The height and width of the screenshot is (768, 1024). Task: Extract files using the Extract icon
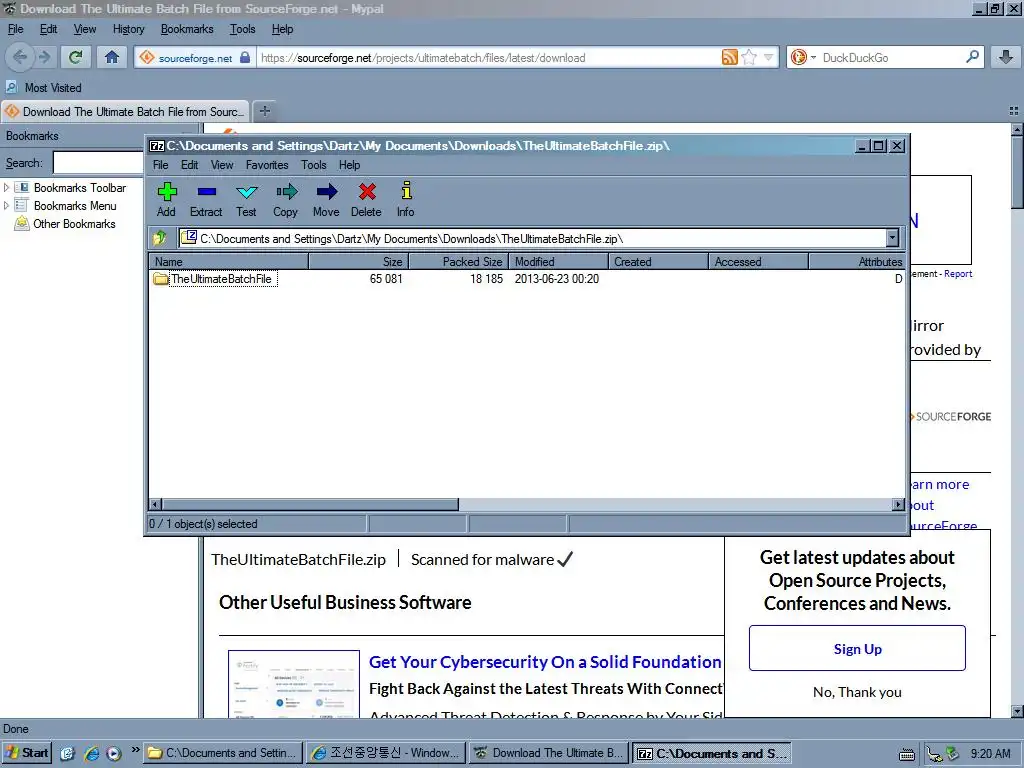[206, 199]
